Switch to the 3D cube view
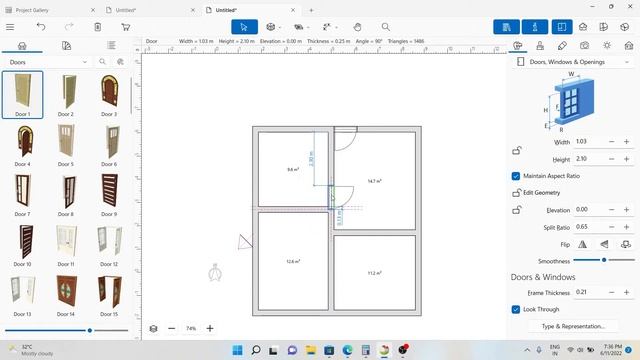Screen dimensions: 640x360 click(x=624, y=27)
